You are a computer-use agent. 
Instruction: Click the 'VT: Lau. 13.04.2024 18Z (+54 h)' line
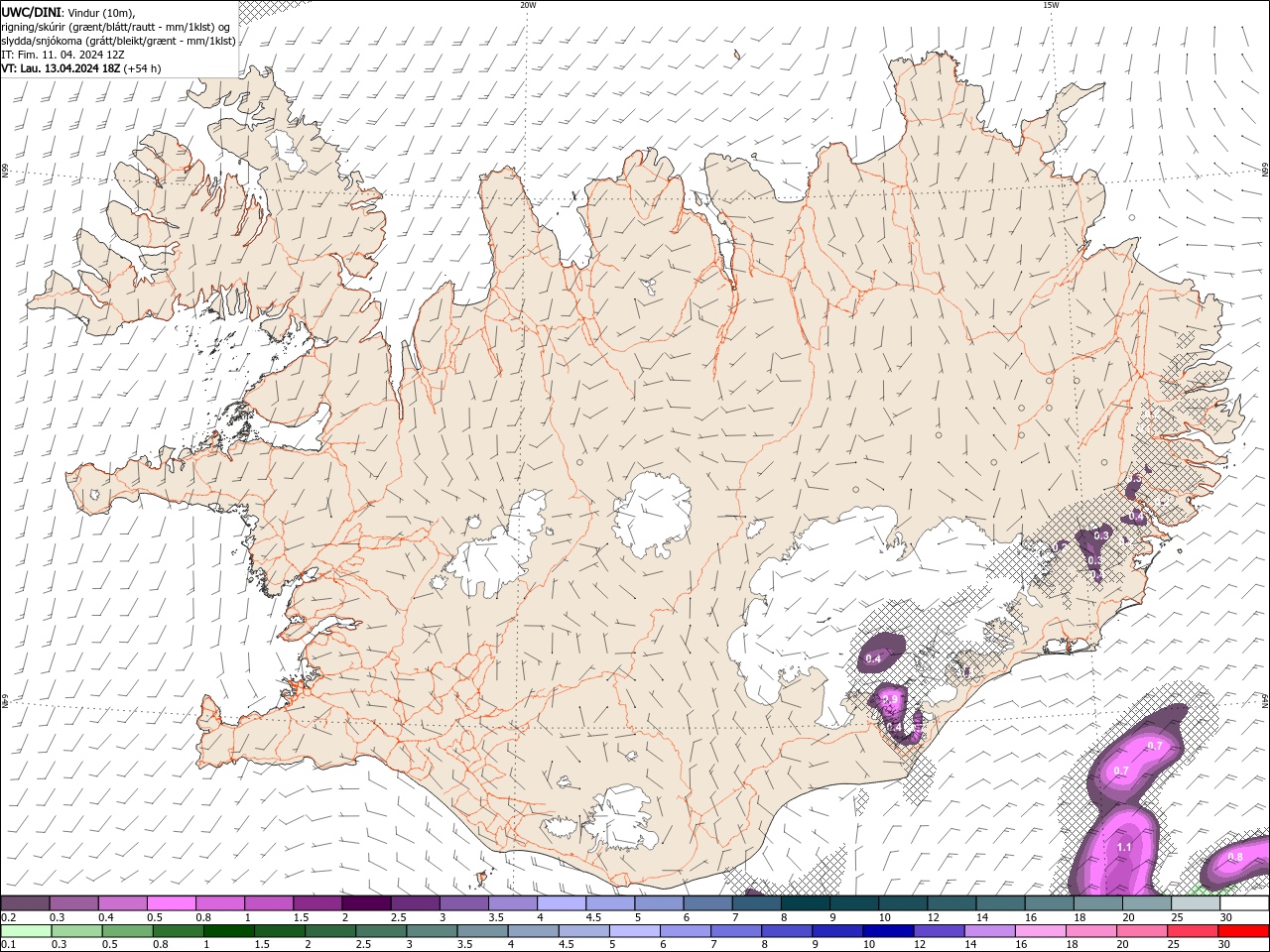81,68
